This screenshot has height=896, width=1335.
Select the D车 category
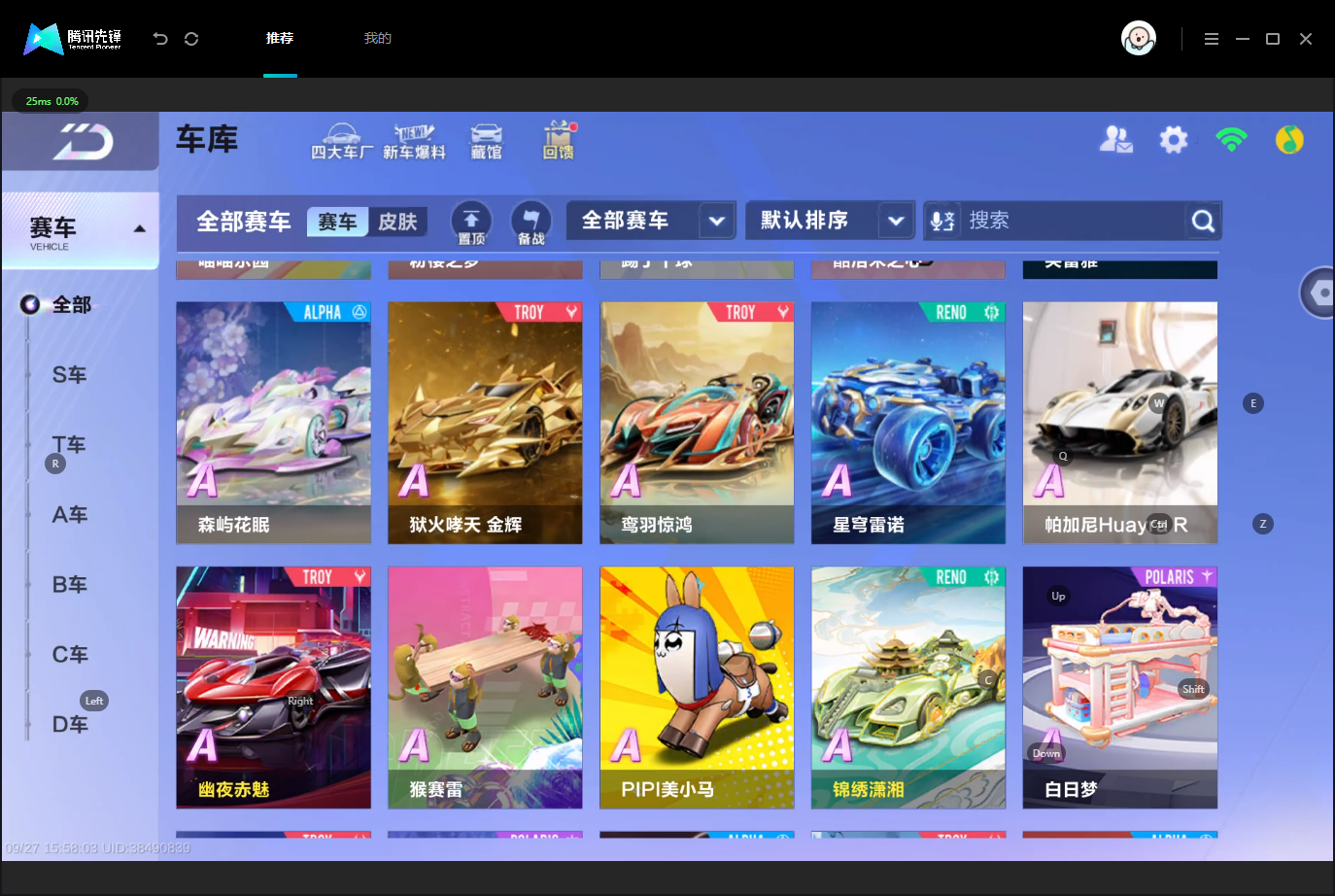click(70, 725)
